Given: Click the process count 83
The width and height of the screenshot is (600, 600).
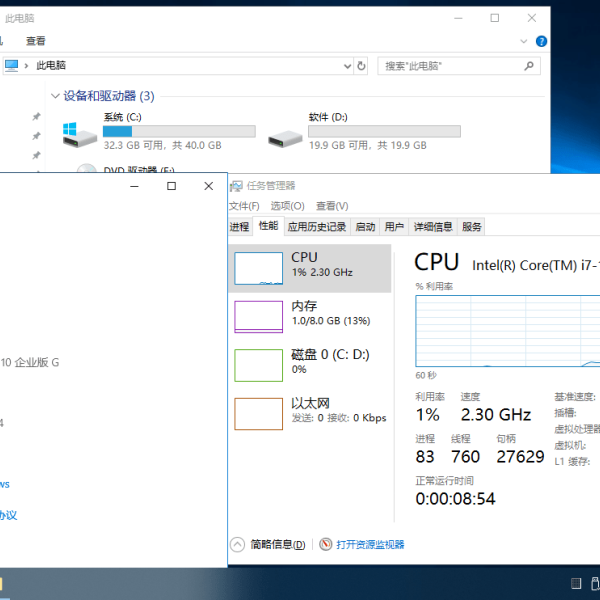Looking at the screenshot, I should tap(425, 457).
